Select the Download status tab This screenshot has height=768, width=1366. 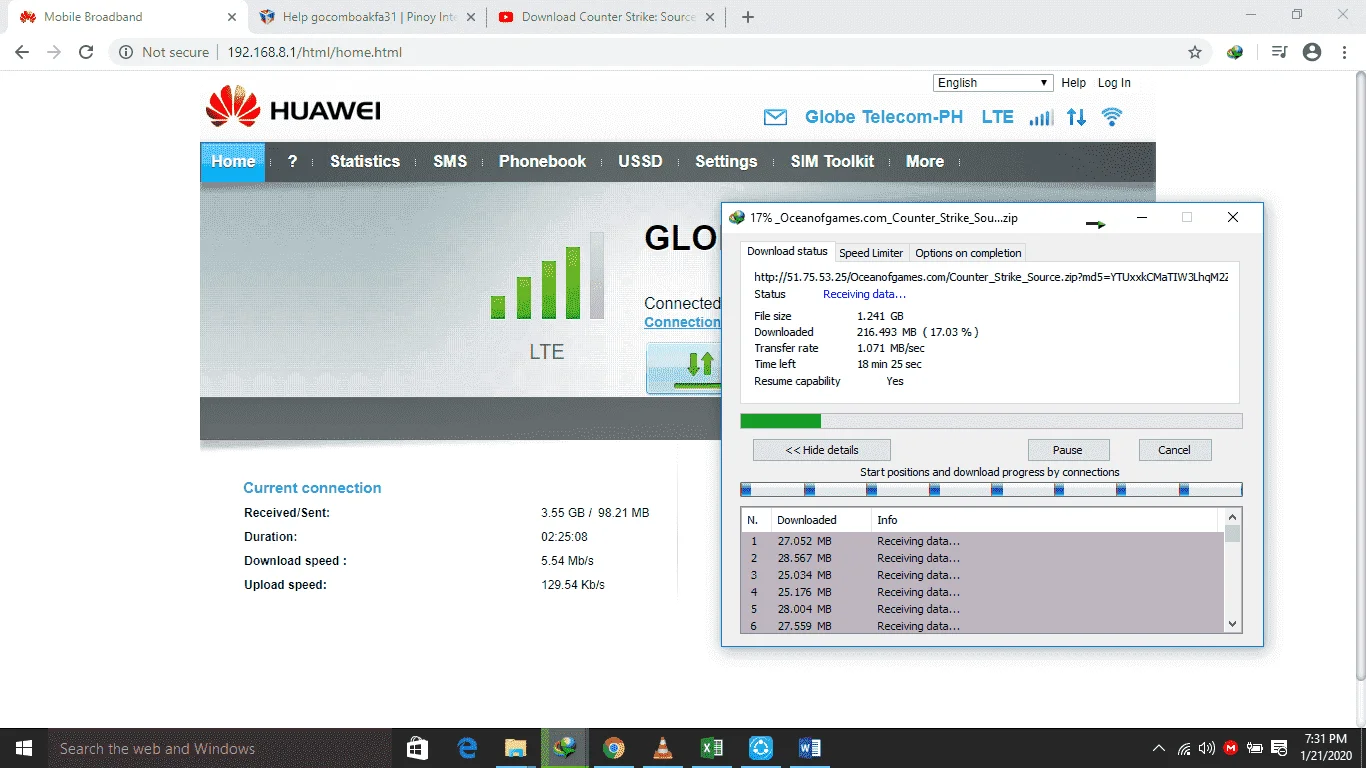click(788, 251)
